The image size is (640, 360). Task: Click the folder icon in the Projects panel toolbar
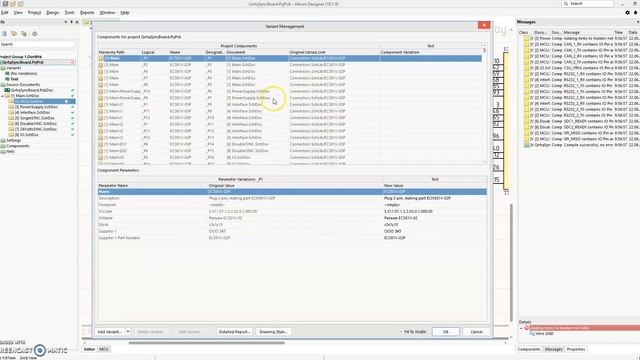tap(14, 34)
